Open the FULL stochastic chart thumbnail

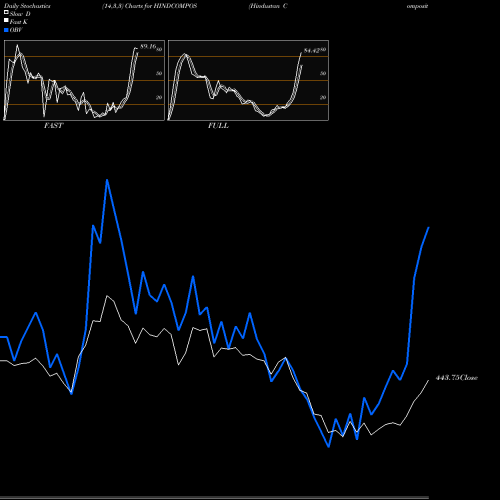(x=248, y=80)
